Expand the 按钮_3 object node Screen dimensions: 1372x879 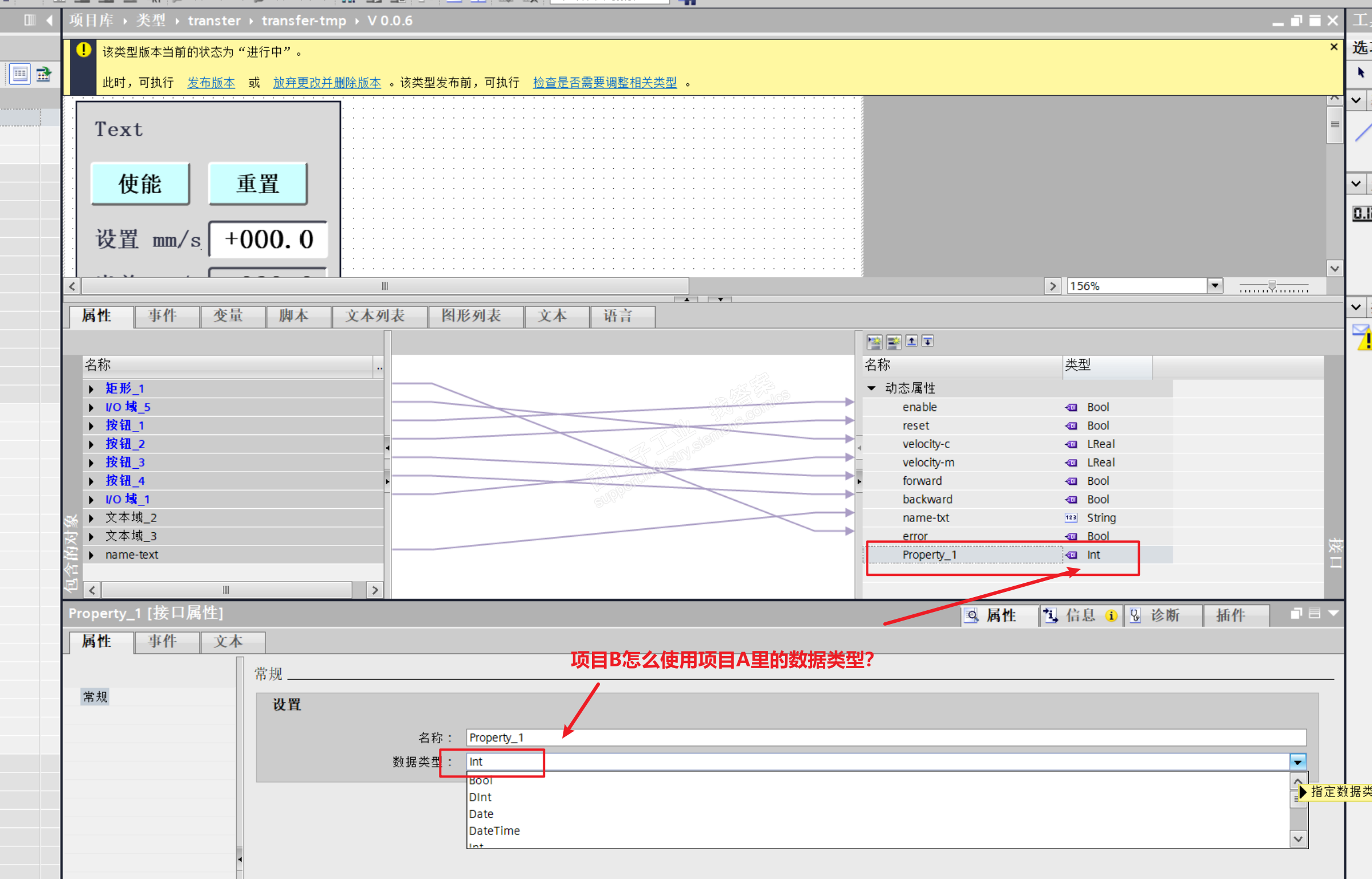pos(91,462)
